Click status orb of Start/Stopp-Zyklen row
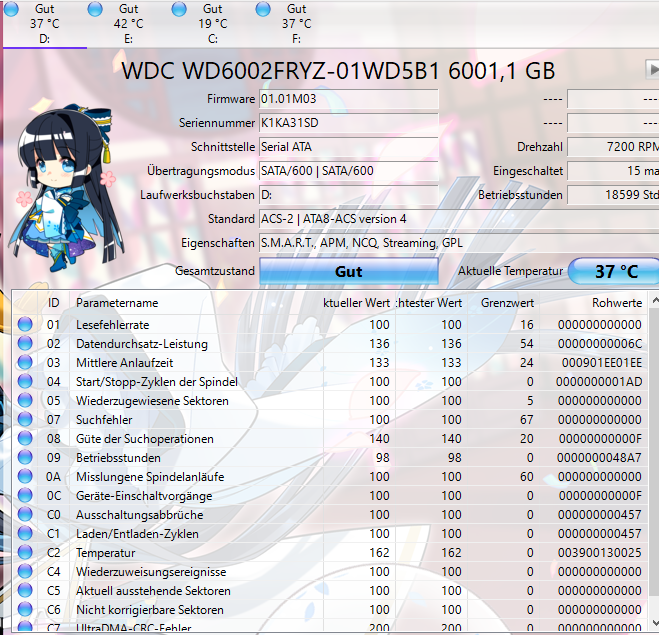 click(25, 381)
